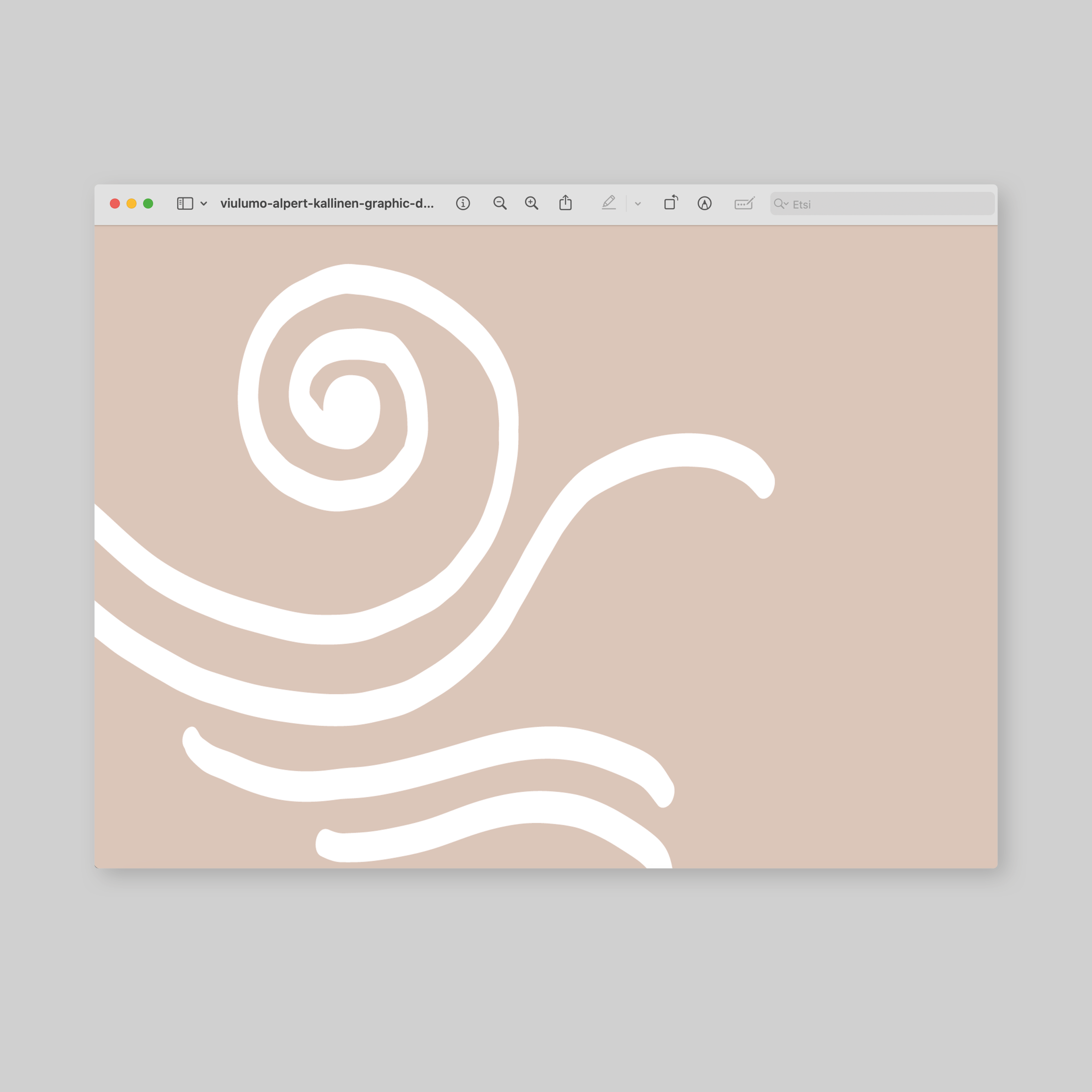1092x1092 pixels.
Task: Show the Markup toolbar
Action: tap(704, 203)
